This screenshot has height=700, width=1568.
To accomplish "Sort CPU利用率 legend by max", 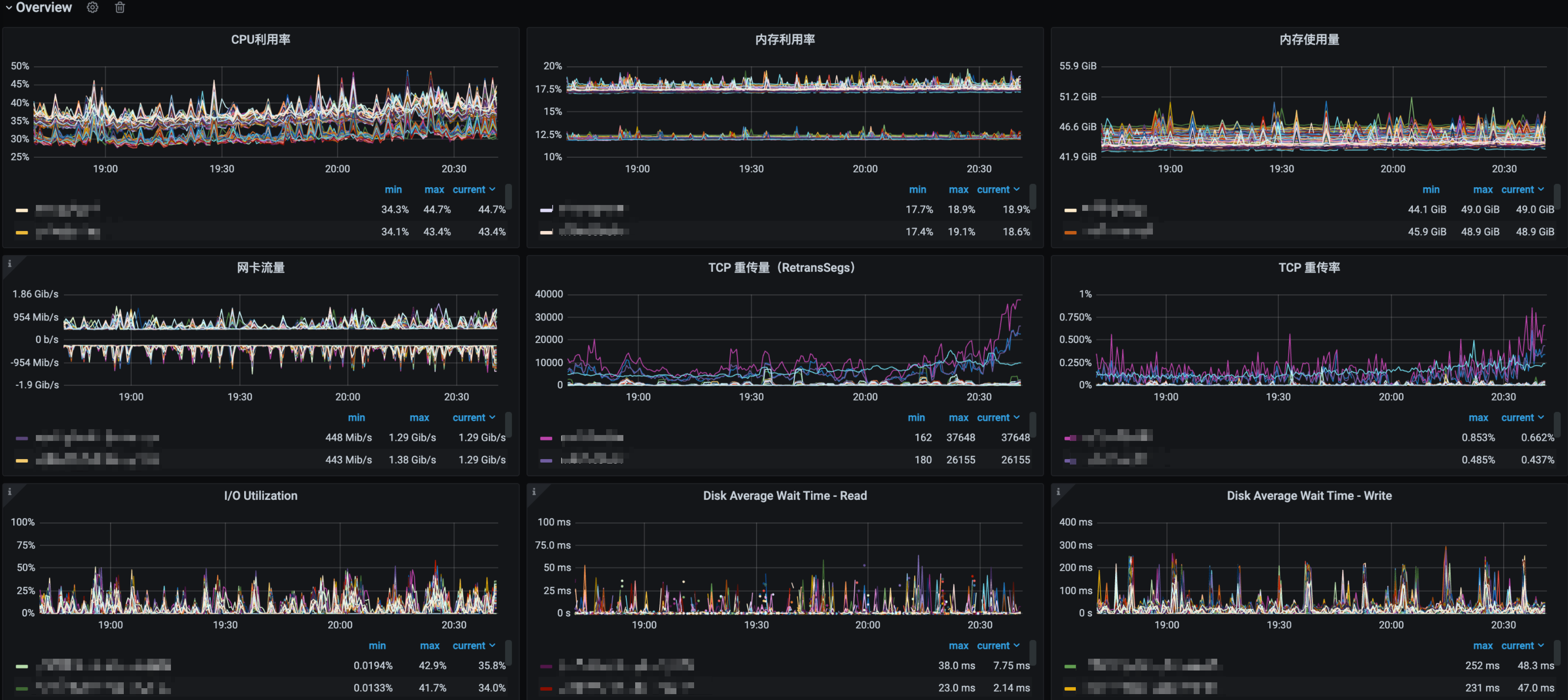I will pyautogui.click(x=434, y=189).
